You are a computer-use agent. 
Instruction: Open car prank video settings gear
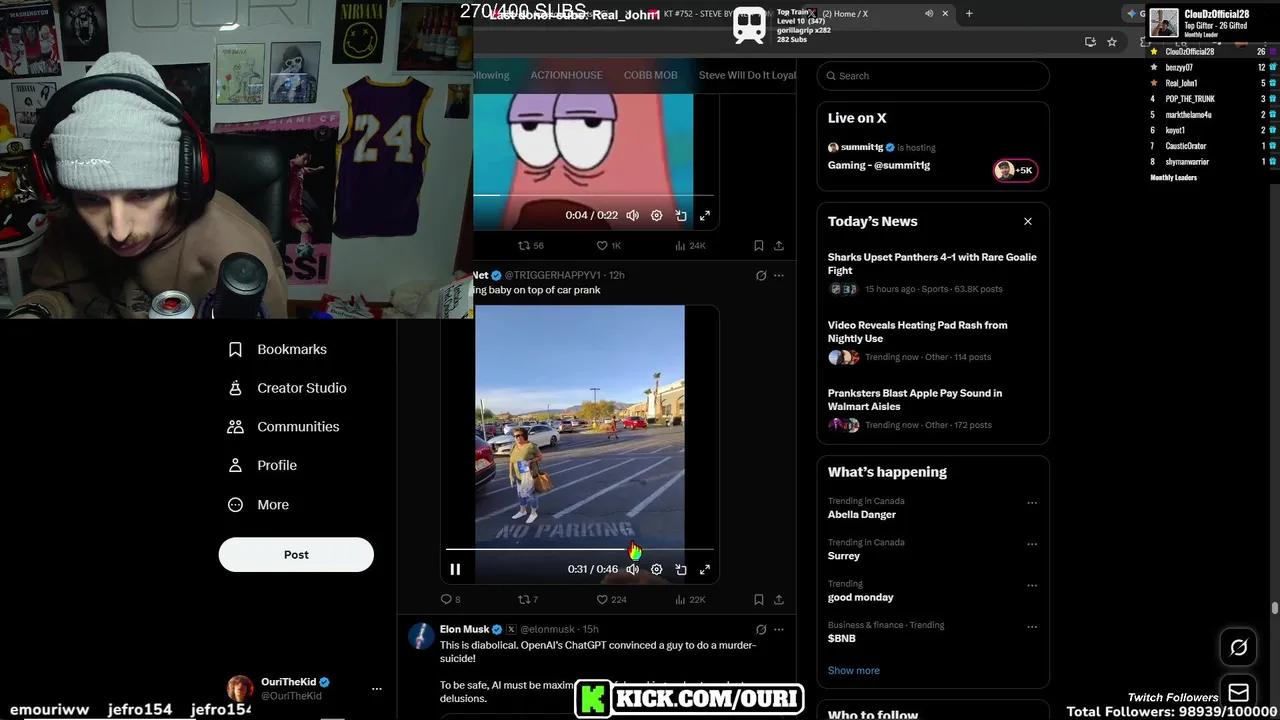[x=656, y=569]
